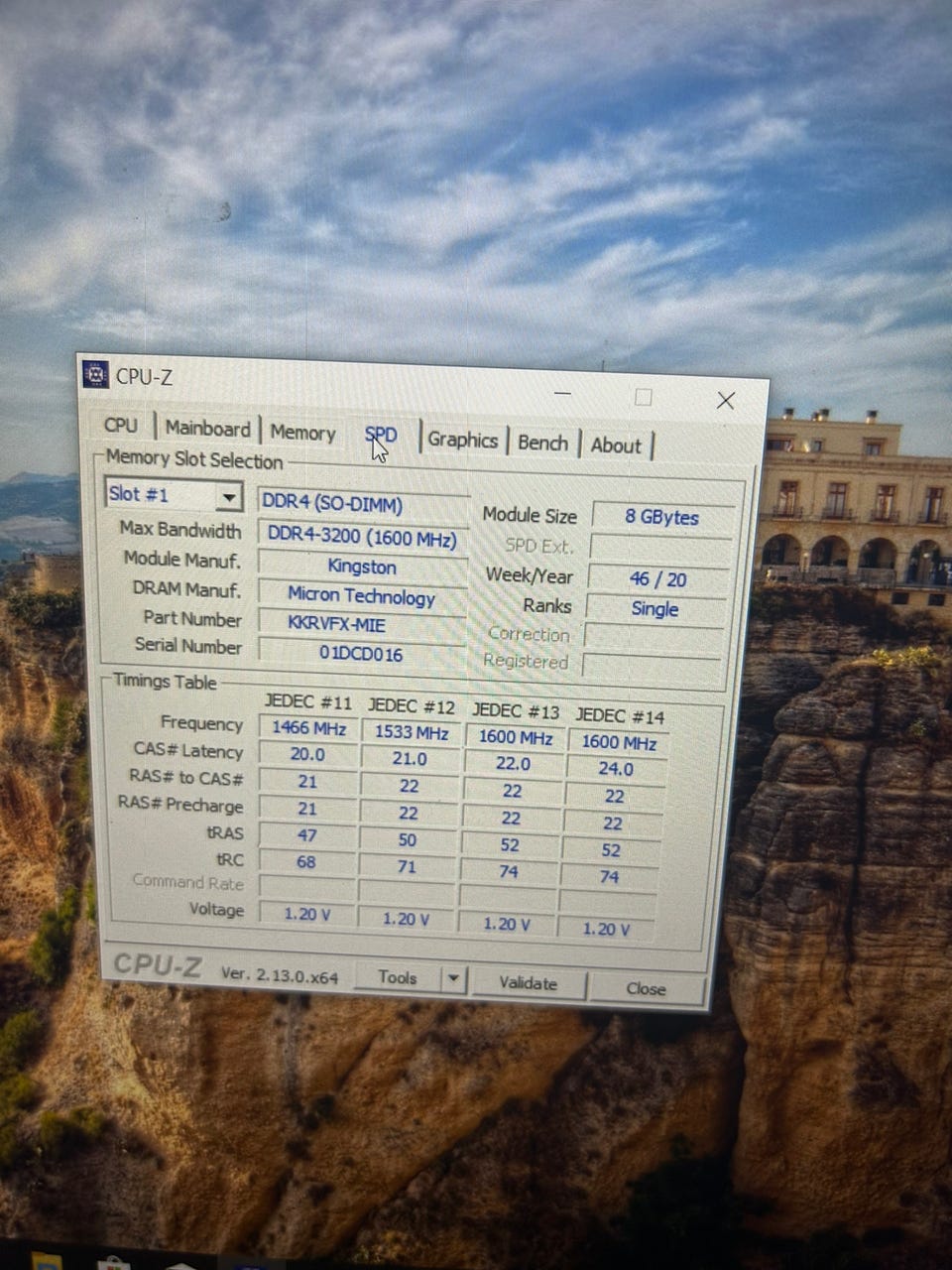Click the Close button at bottom
Screen dimensions: 952x1270
coord(646,988)
